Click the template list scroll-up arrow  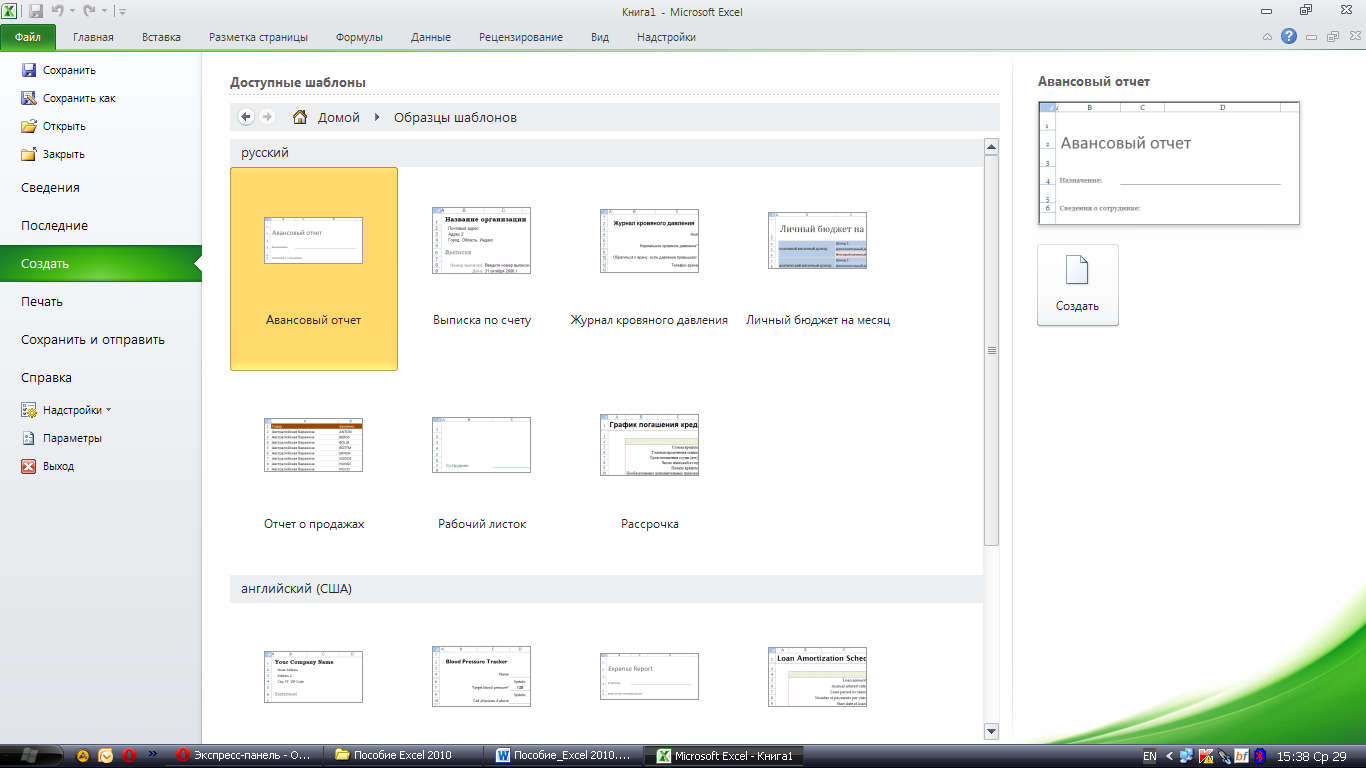tap(991, 147)
